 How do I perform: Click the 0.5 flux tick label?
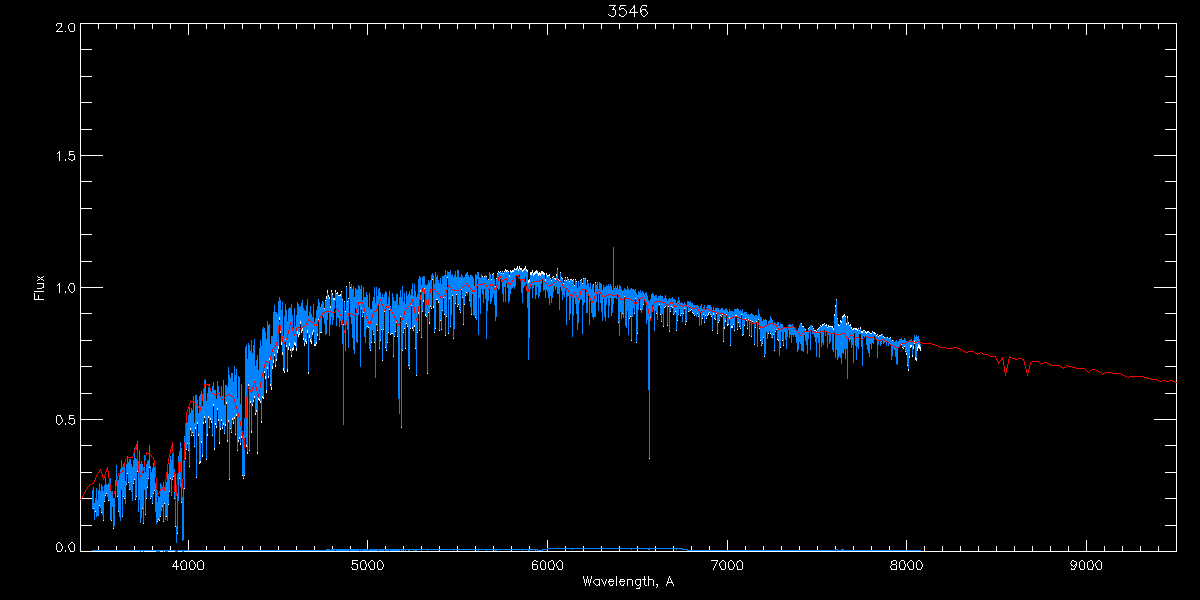click(64, 419)
